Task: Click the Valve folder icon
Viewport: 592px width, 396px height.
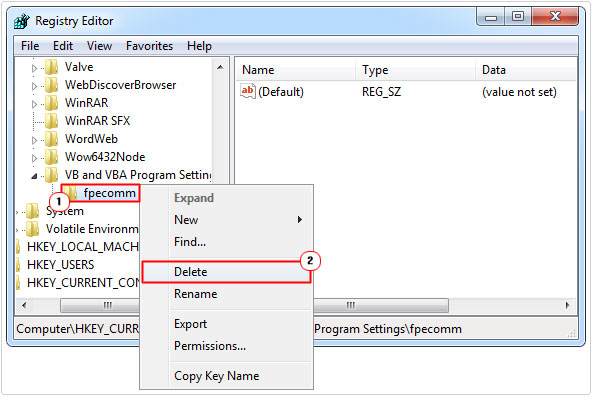Action: click(x=51, y=67)
